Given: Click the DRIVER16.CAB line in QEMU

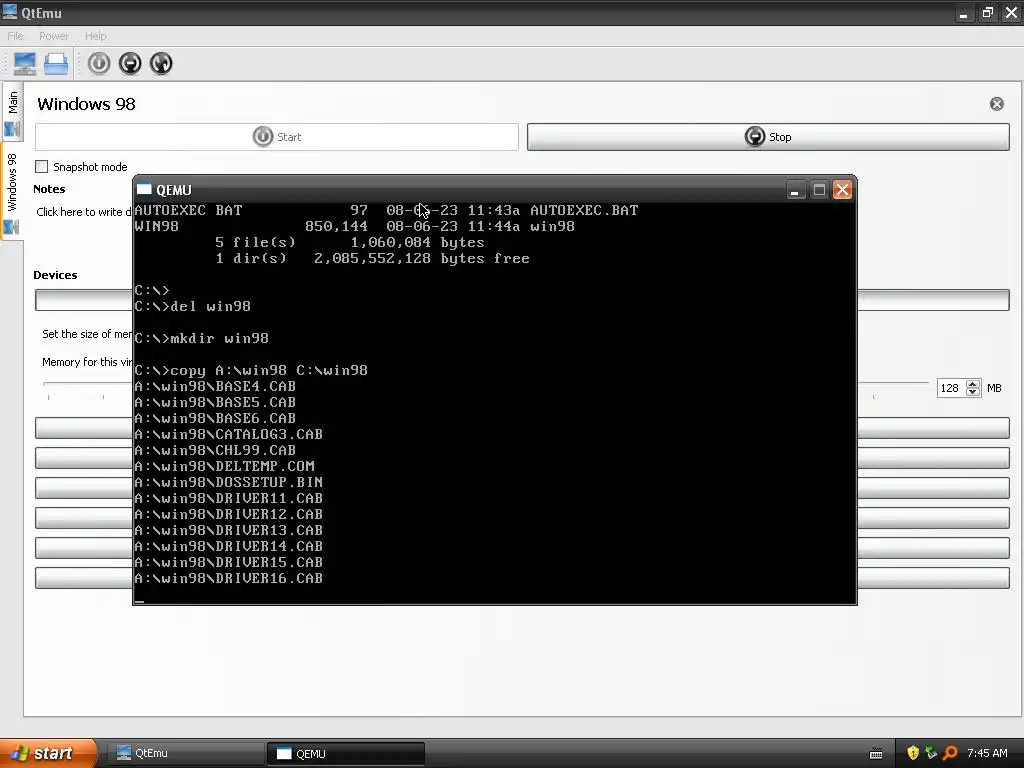Looking at the screenshot, I should click(229, 578).
